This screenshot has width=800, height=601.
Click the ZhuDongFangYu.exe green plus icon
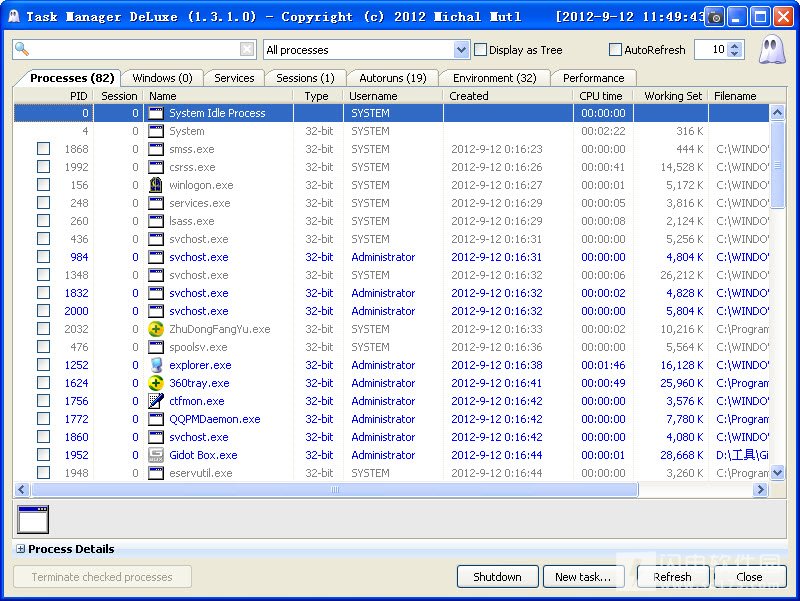(x=156, y=329)
